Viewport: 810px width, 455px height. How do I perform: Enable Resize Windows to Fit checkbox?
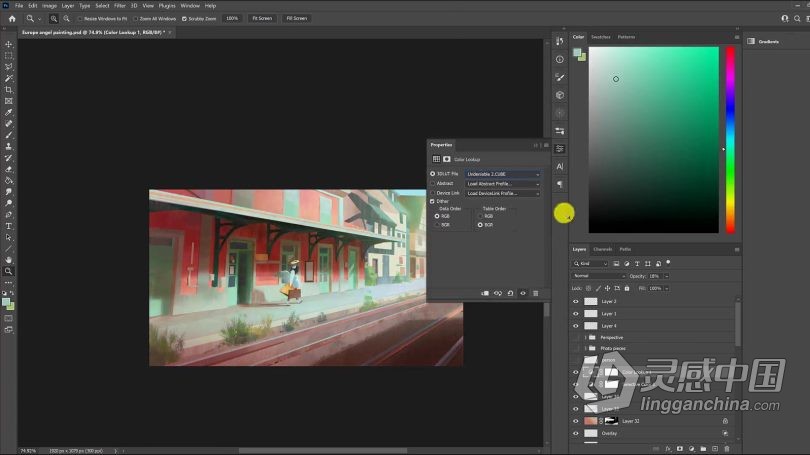click(x=80, y=19)
